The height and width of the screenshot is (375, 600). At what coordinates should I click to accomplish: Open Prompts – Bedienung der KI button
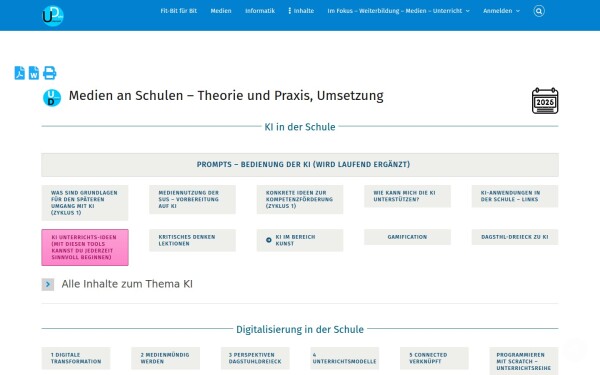[300, 165]
